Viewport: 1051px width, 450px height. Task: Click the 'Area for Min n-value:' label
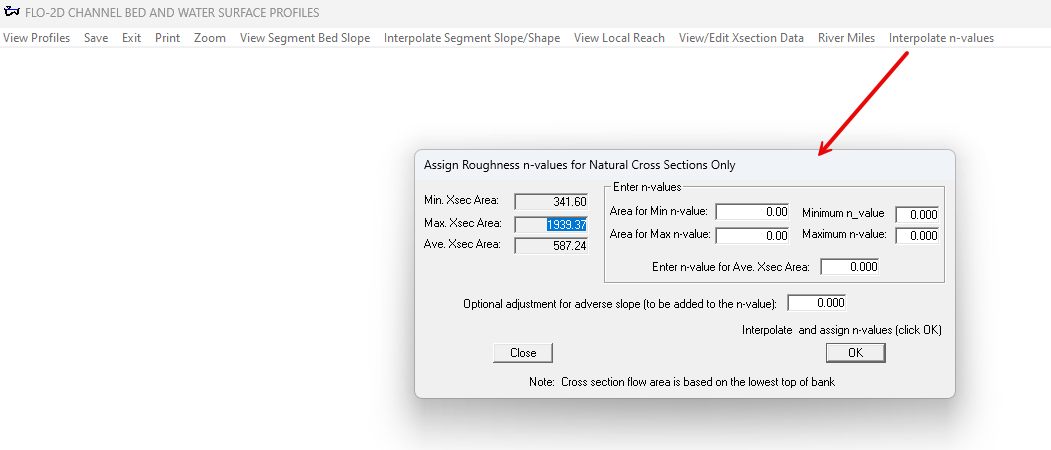pos(659,211)
